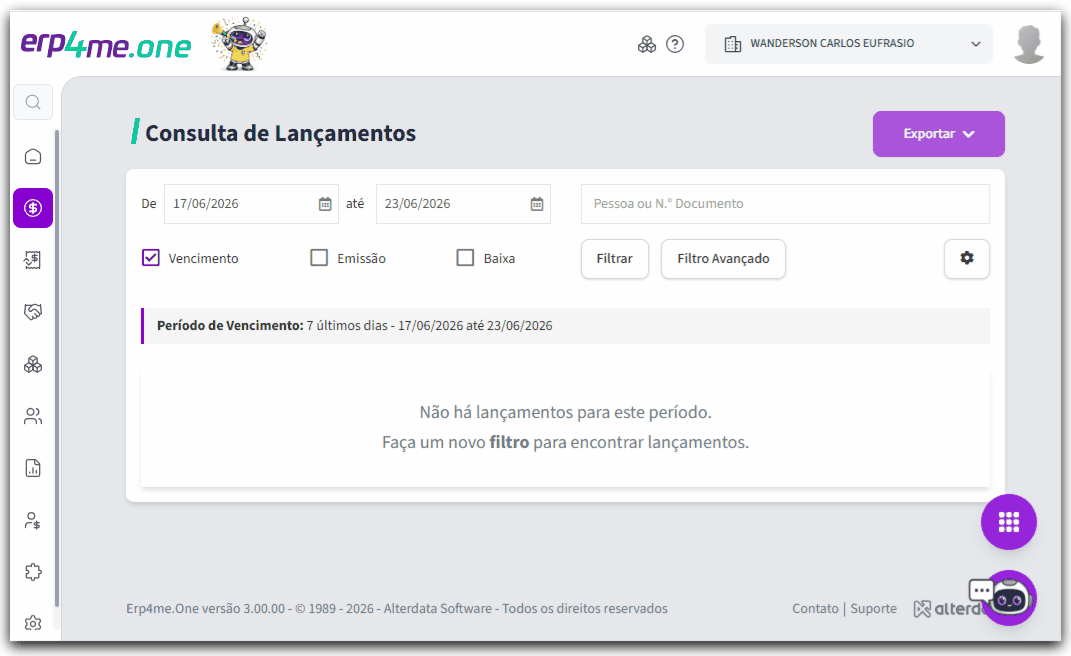Image resolution: width=1071 pixels, height=656 pixels.
Task: Click the boxes icon in top header
Action: coord(647,44)
